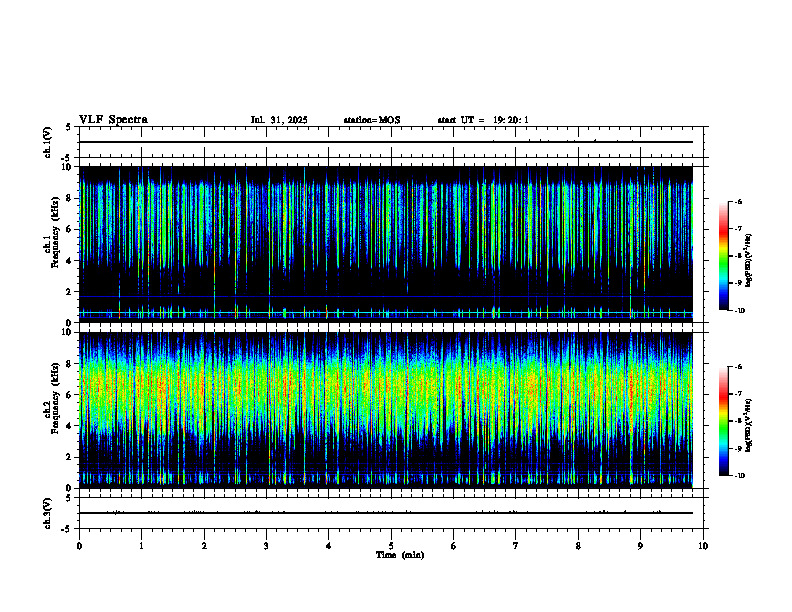792x612 pixels.
Task: Click the ch.2 spectrogram panel at 5 minutes
Action: click(391, 410)
